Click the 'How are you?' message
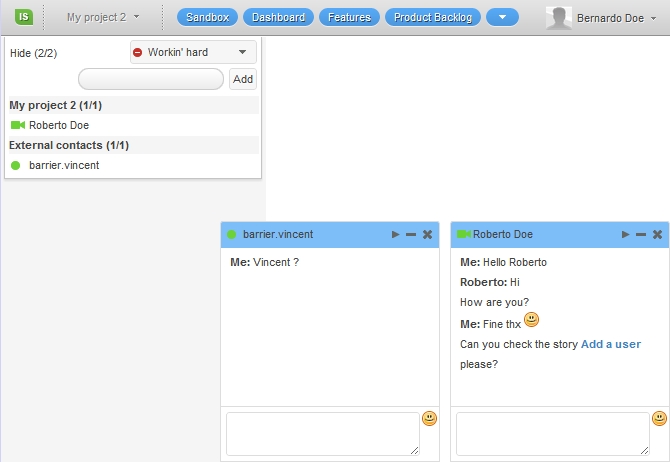This screenshot has height=462, width=670. 494,302
